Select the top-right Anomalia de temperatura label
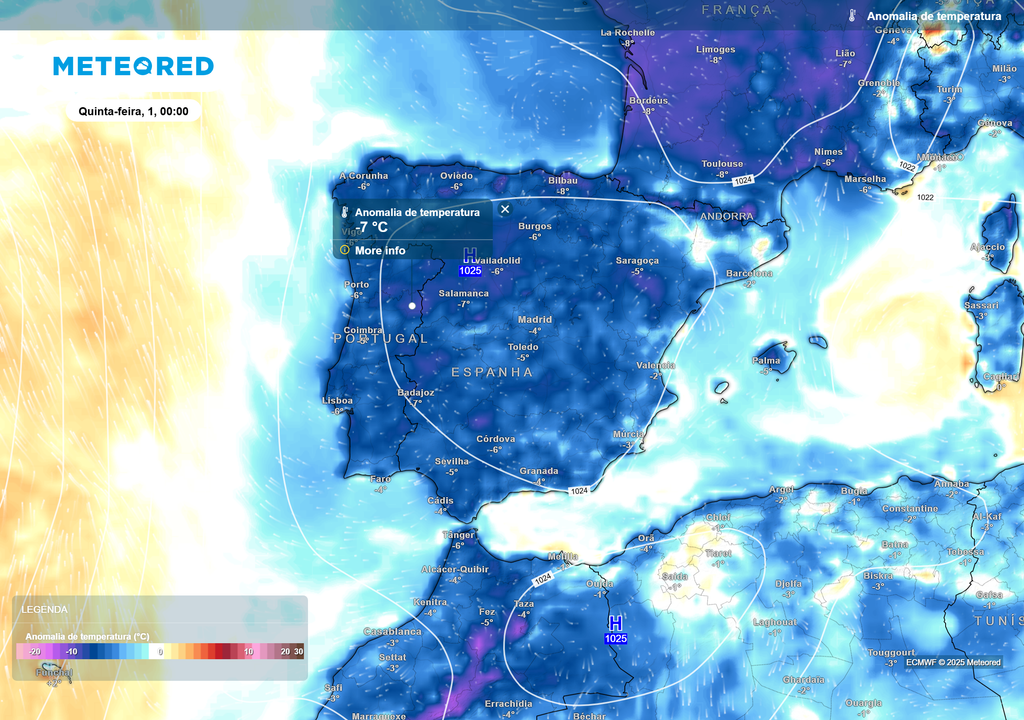This screenshot has width=1024, height=720. tap(933, 17)
